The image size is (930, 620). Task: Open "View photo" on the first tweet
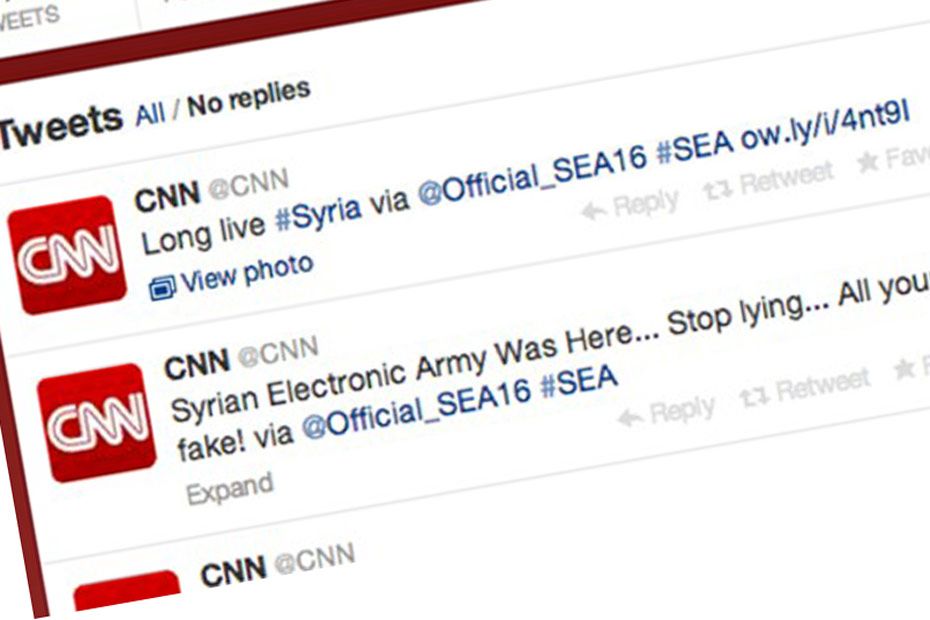point(246,274)
